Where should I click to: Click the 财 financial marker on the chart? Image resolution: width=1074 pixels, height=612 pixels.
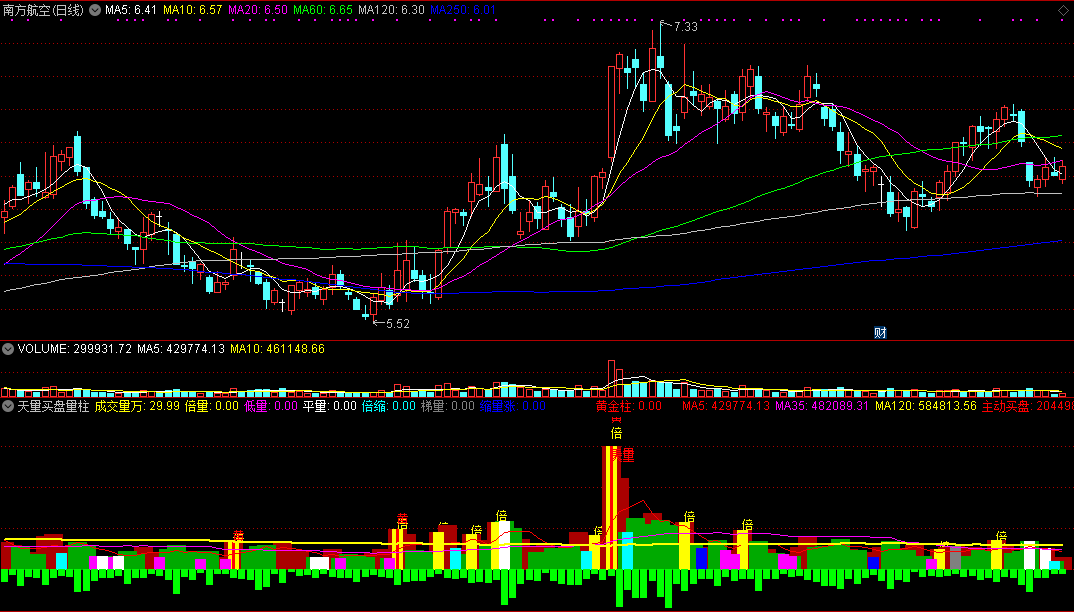880,333
